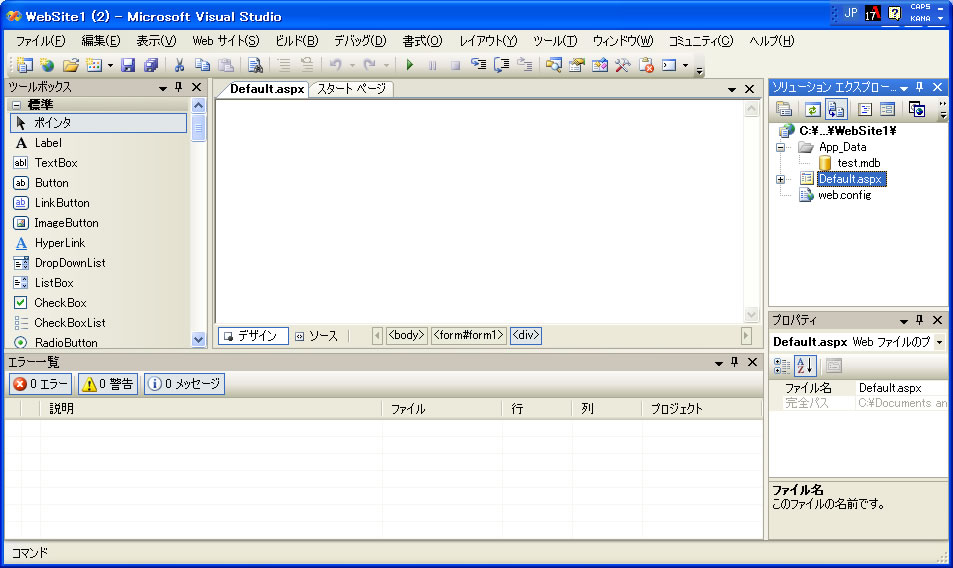Select the Default.aspx editor tab
The image size is (953, 568).
(266, 89)
